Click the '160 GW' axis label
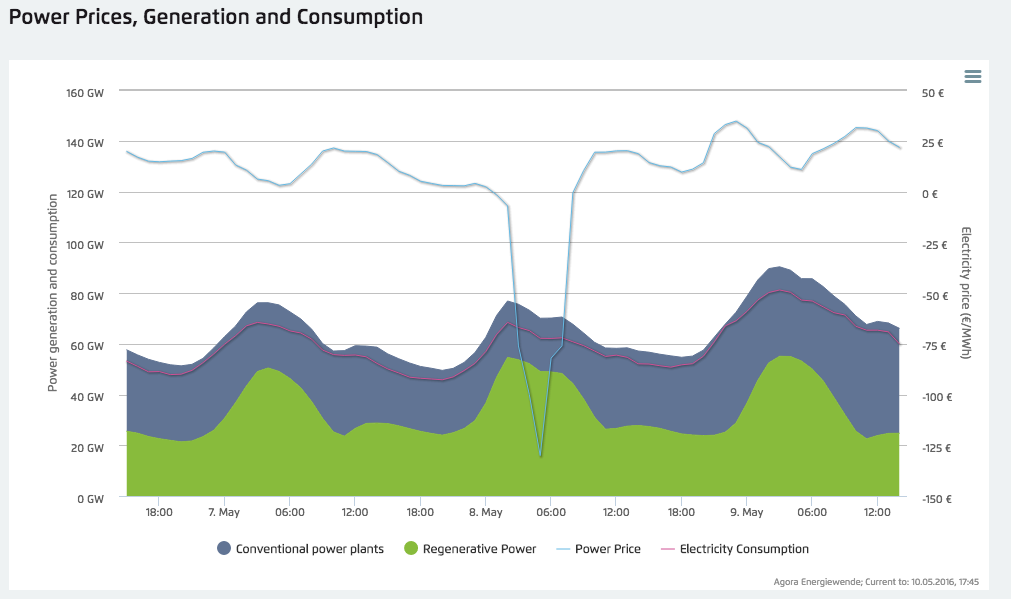 click(x=86, y=93)
